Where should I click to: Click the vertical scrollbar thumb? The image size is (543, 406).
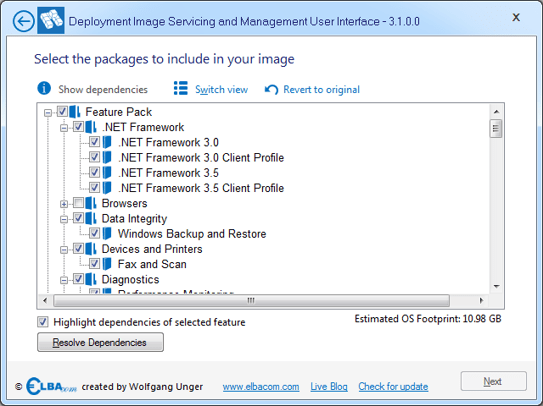[x=496, y=129]
